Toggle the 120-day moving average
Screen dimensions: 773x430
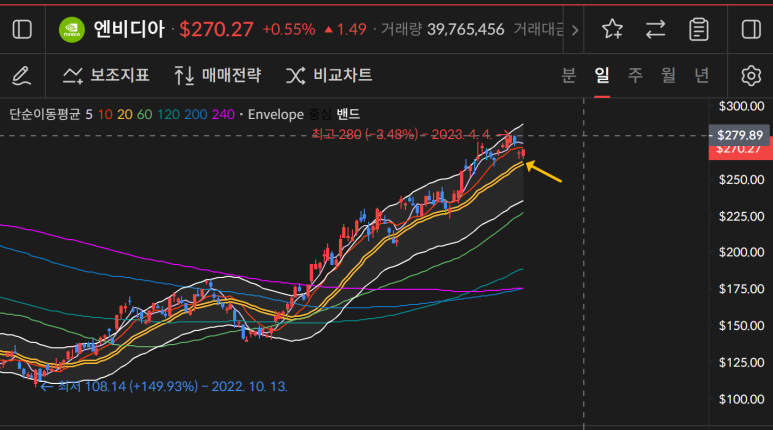[169, 114]
